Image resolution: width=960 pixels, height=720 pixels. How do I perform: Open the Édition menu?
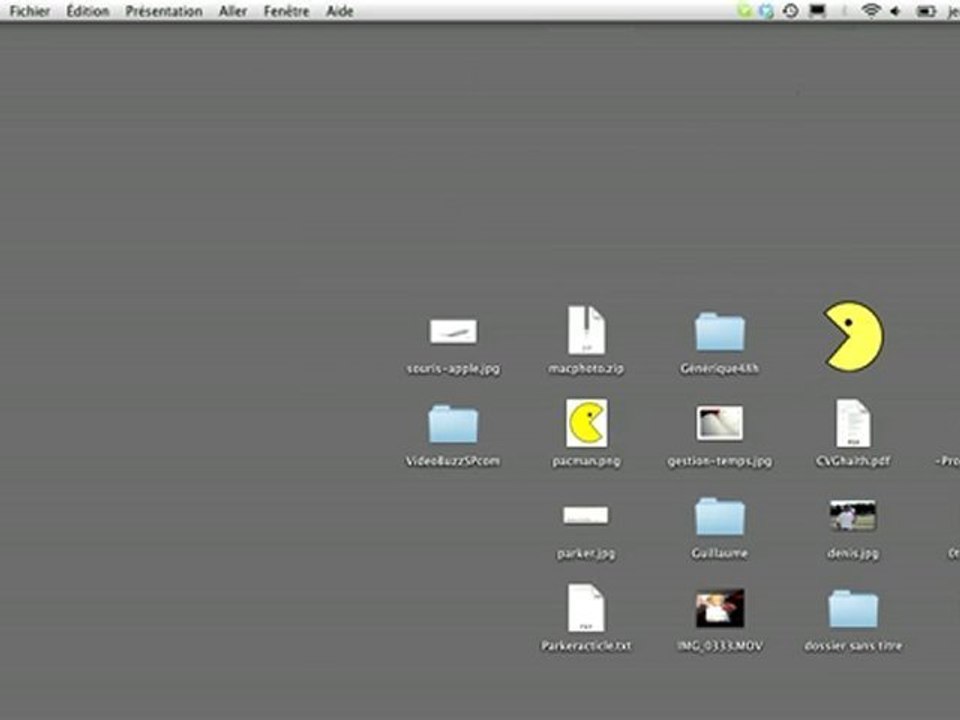click(88, 11)
